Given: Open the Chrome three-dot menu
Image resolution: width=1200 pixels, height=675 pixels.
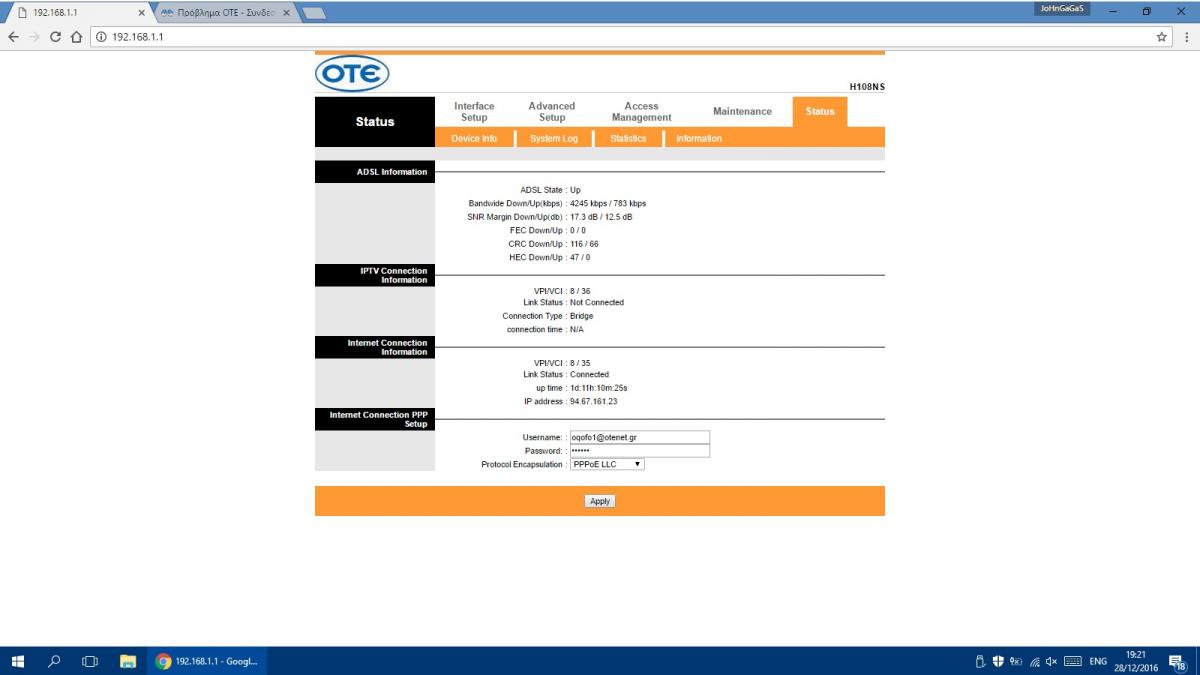Looking at the screenshot, I should pyautogui.click(x=1185, y=36).
